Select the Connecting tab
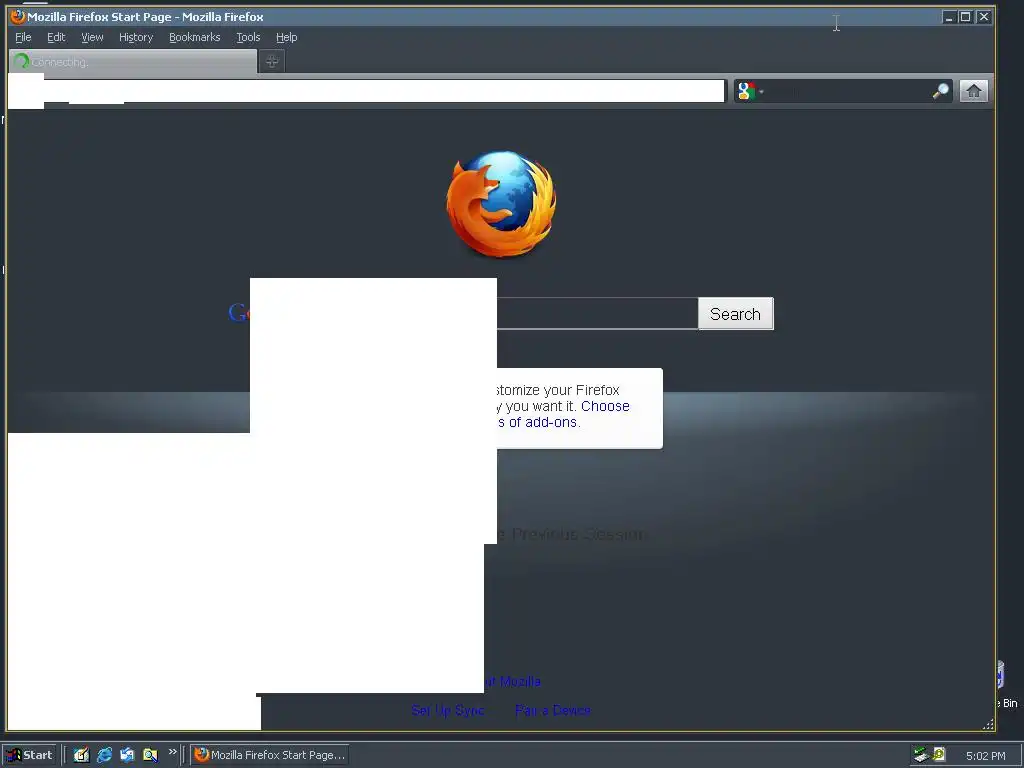Screen dimensions: 1024x768 [x=133, y=61]
